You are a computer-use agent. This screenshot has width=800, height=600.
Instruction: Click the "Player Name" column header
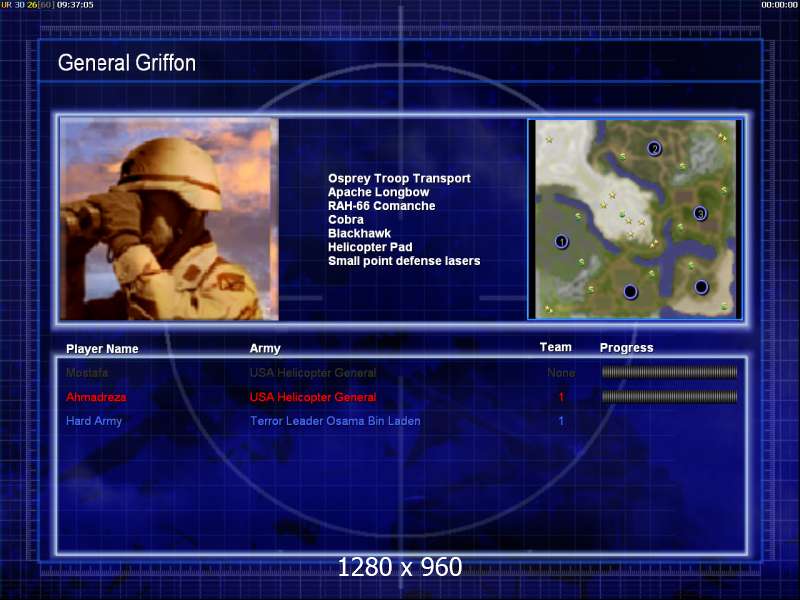[x=102, y=348]
